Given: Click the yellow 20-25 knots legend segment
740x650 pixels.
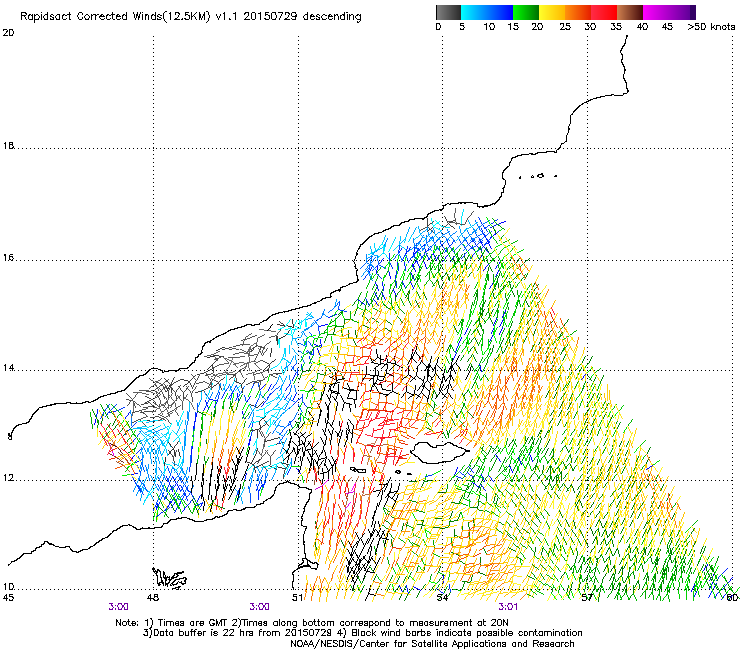Looking at the screenshot, I should tap(552, 12).
